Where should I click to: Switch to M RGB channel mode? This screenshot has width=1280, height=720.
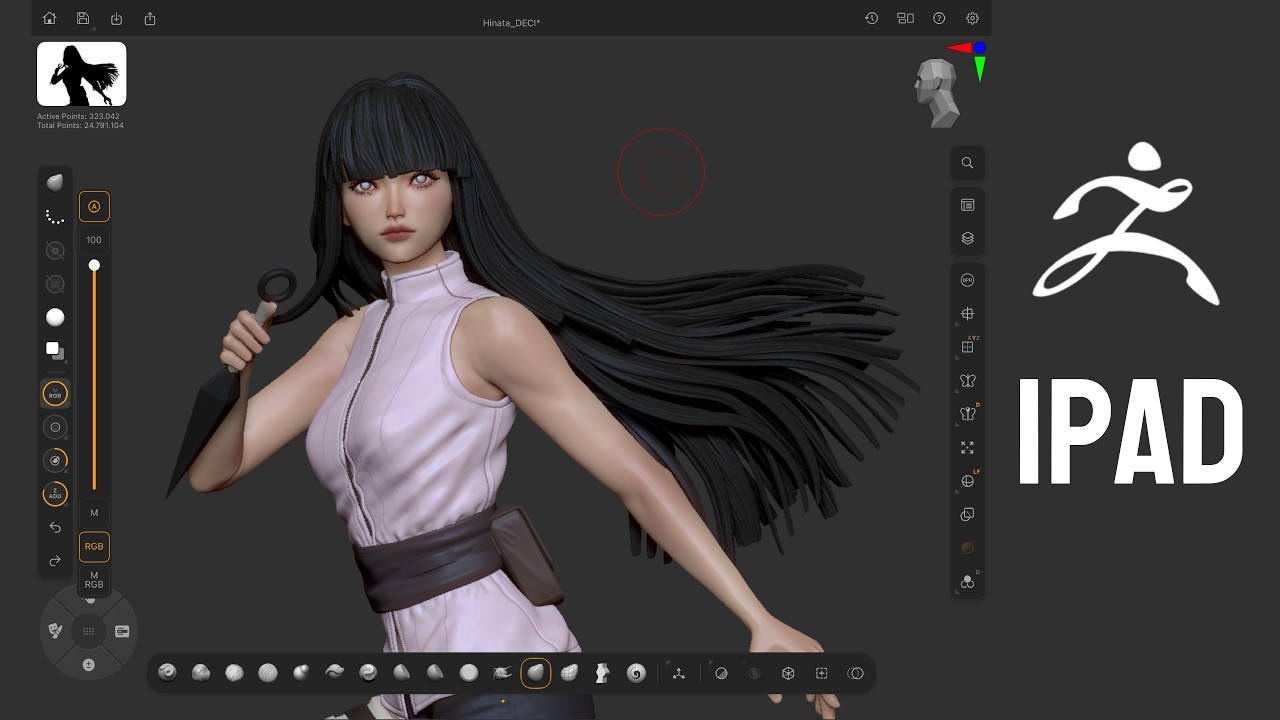pos(94,580)
